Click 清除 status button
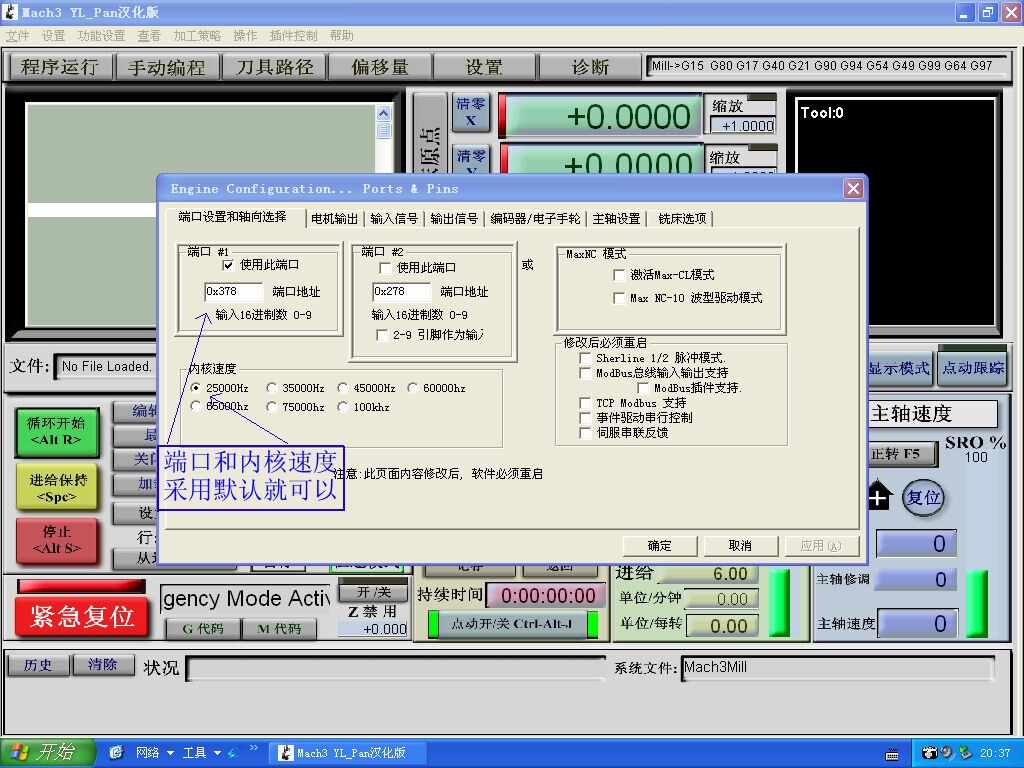This screenshot has width=1024, height=768. (103, 665)
